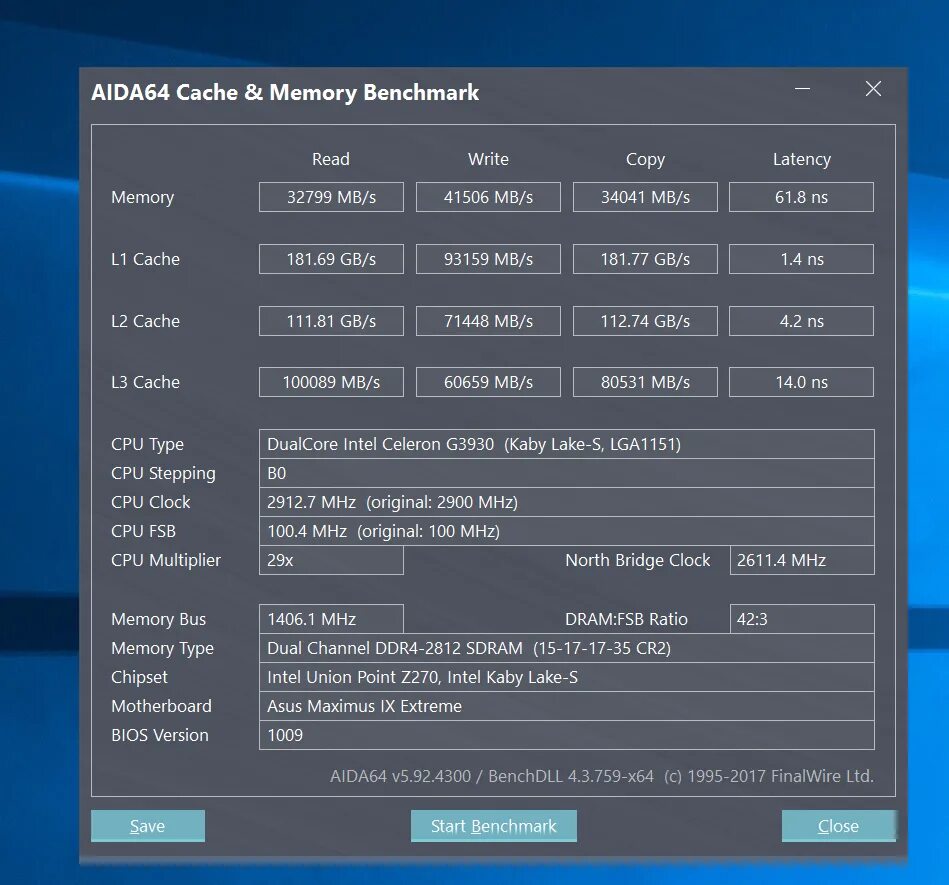The width and height of the screenshot is (949, 885).
Task: Select L2 Cache Read 111.81 GB/s
Action: click(x=331, y=321)
